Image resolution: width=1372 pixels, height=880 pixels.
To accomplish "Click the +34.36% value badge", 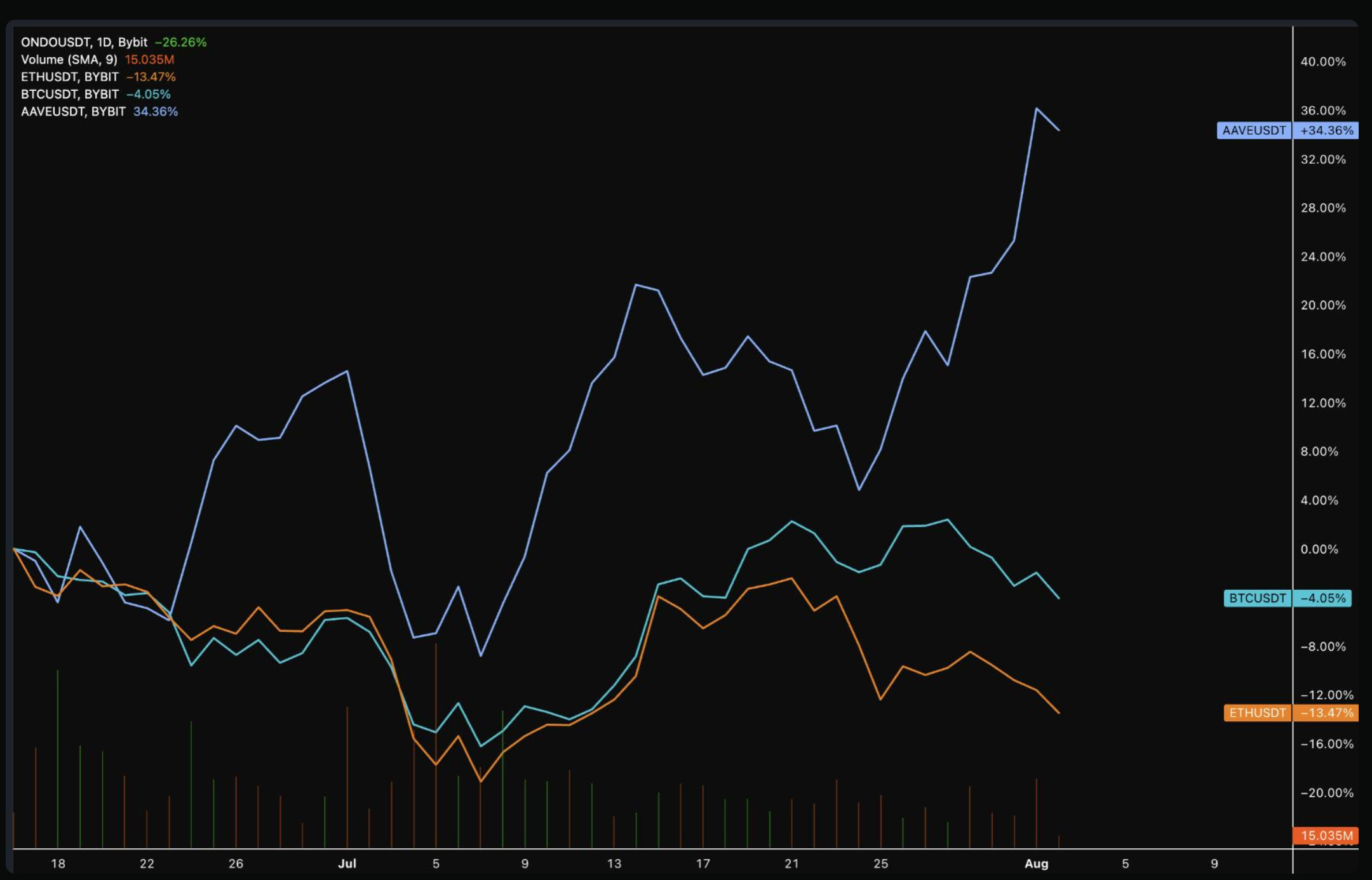I will (x=1326, y=131).
